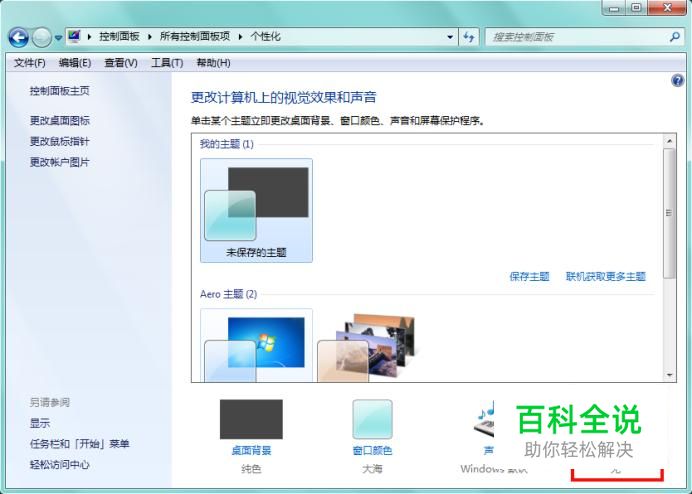Close the personalization window
692x494 pixels.
[x=667, y=8]
